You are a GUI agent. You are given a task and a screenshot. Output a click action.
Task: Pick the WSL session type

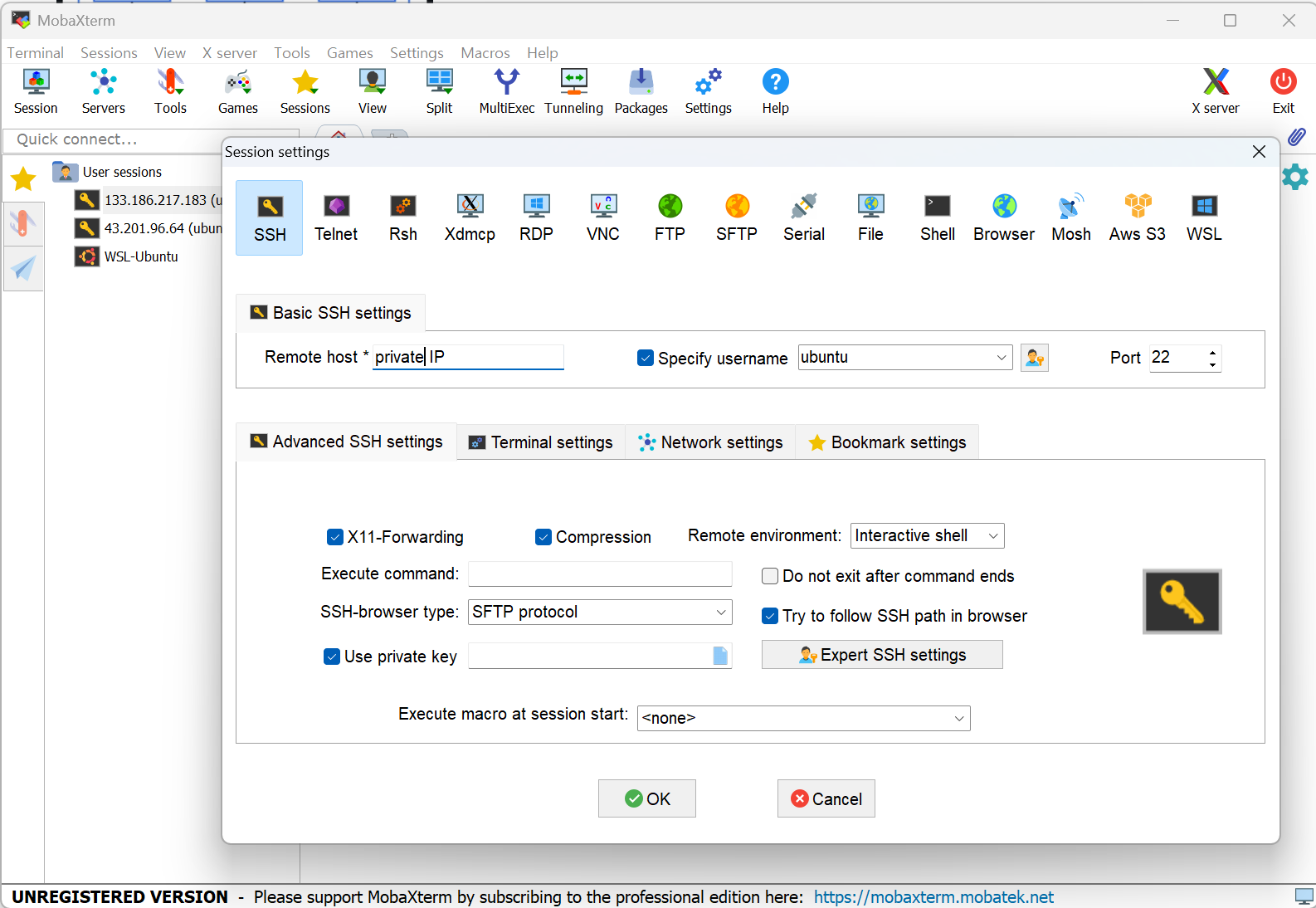(1204, 217)
